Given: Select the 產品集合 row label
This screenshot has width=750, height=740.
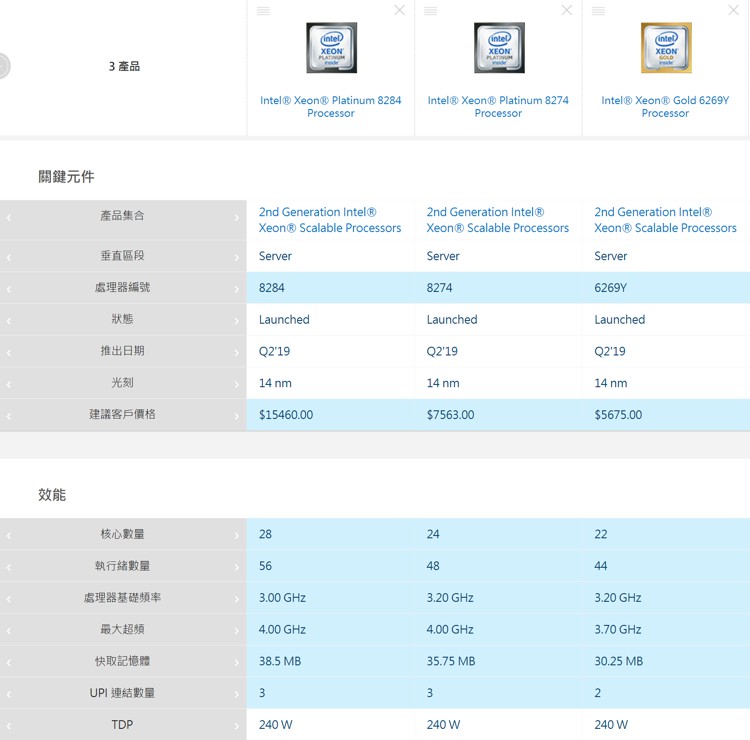Looking at the screenshot, I should (x=122, y=216).
